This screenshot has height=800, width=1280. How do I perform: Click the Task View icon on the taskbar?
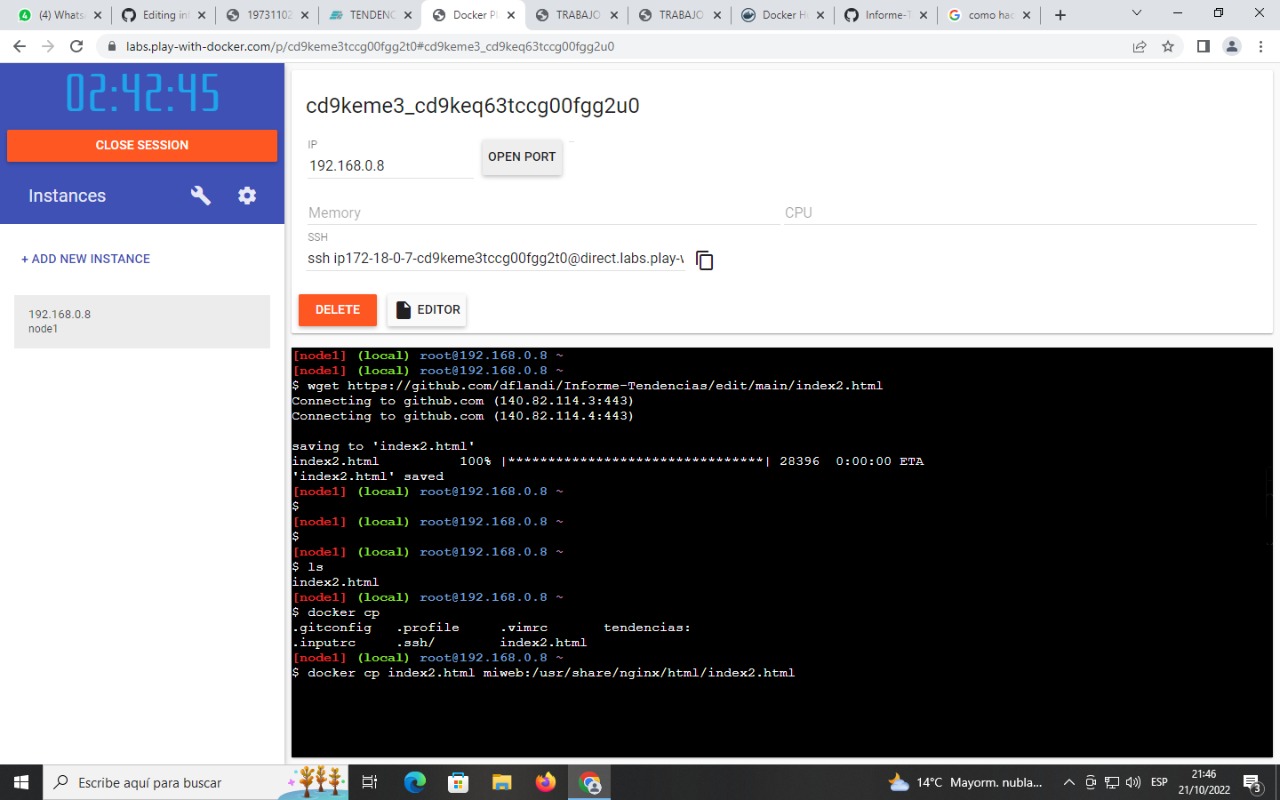click(x=369, y=782)
